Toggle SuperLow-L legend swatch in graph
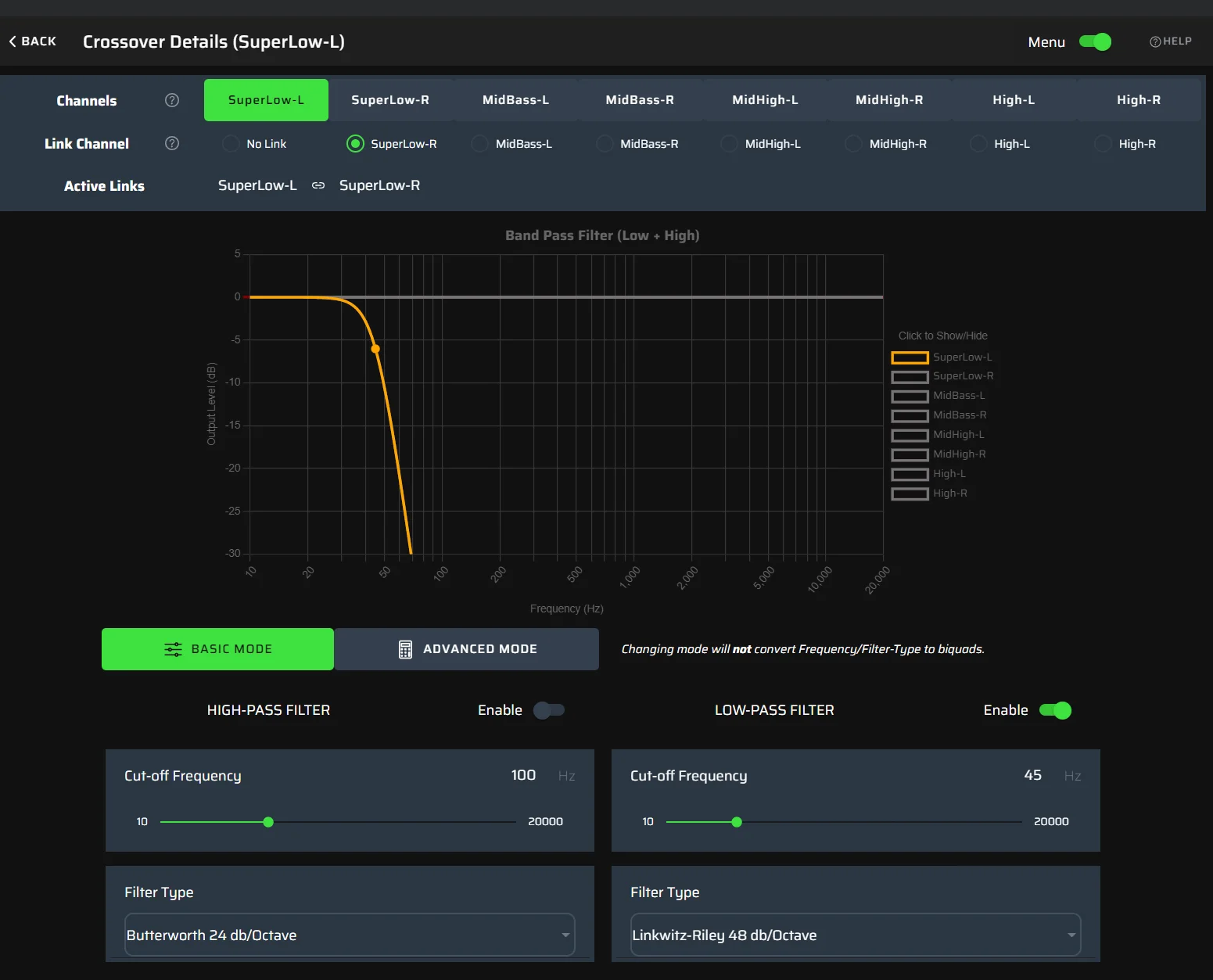Screen dimensions: 1213x980 [x=910, y=357]
